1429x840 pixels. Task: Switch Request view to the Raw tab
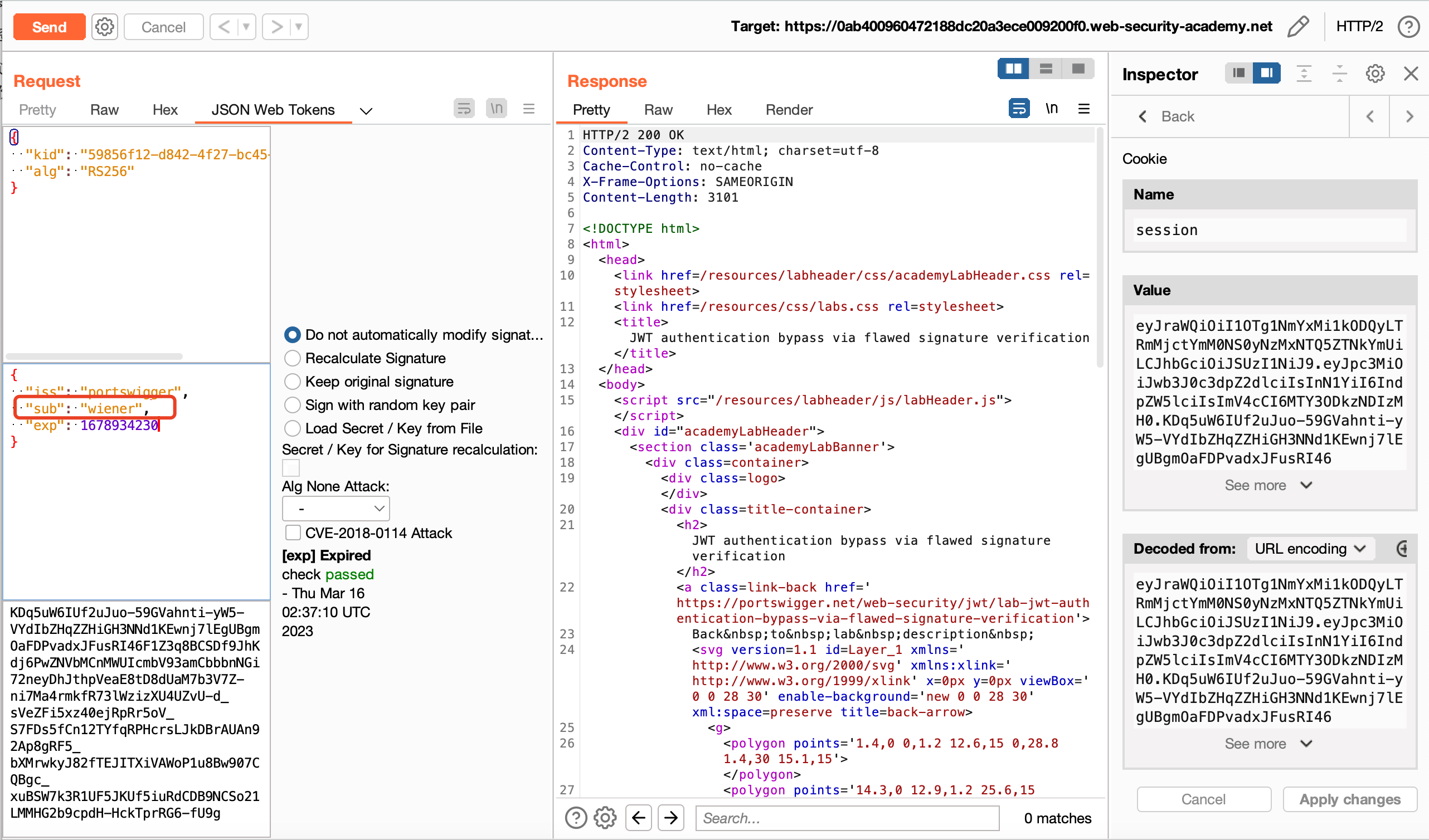coord(104,110)
